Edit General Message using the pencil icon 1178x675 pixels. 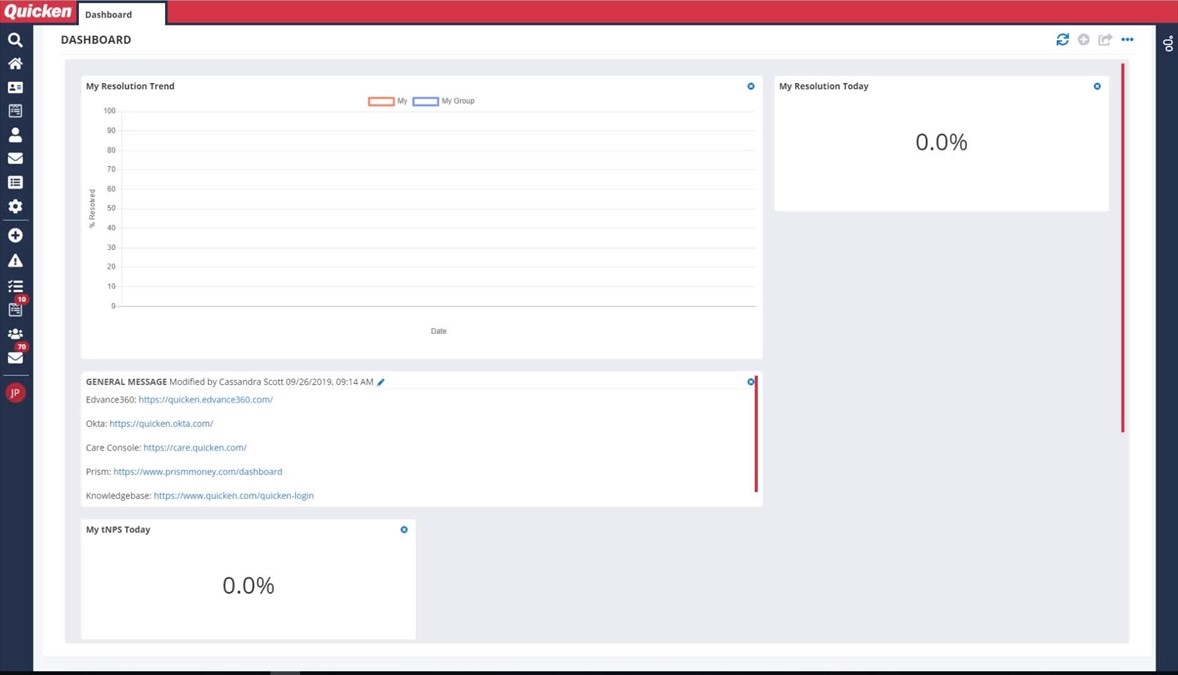point(381,382)
